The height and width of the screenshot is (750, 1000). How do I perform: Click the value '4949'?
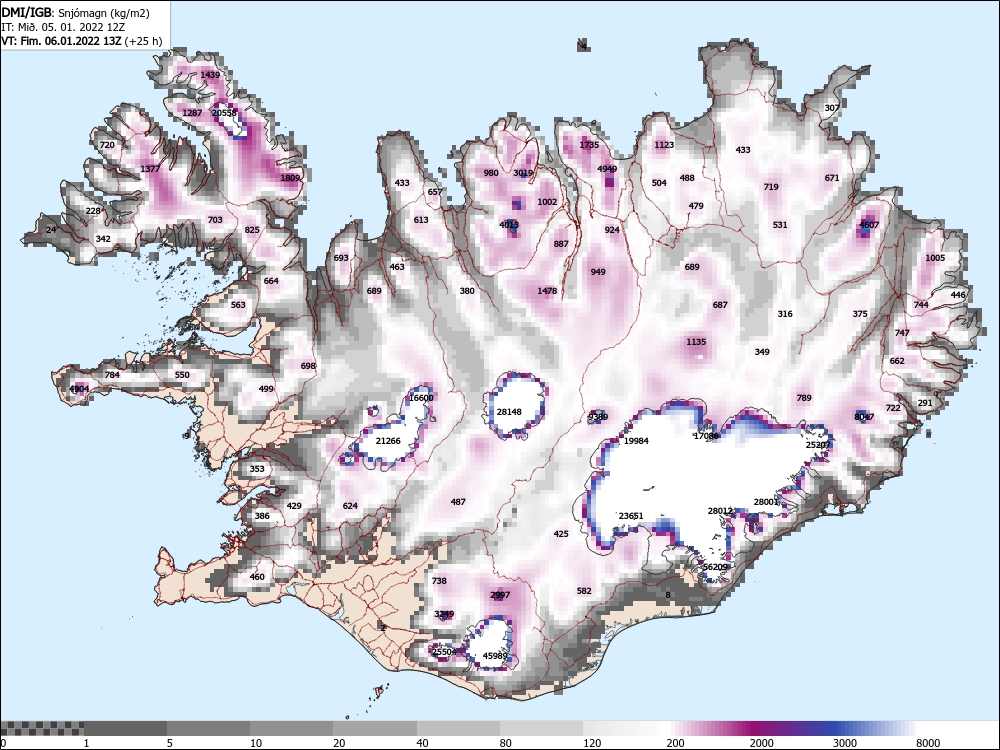[x=607, y=169]
